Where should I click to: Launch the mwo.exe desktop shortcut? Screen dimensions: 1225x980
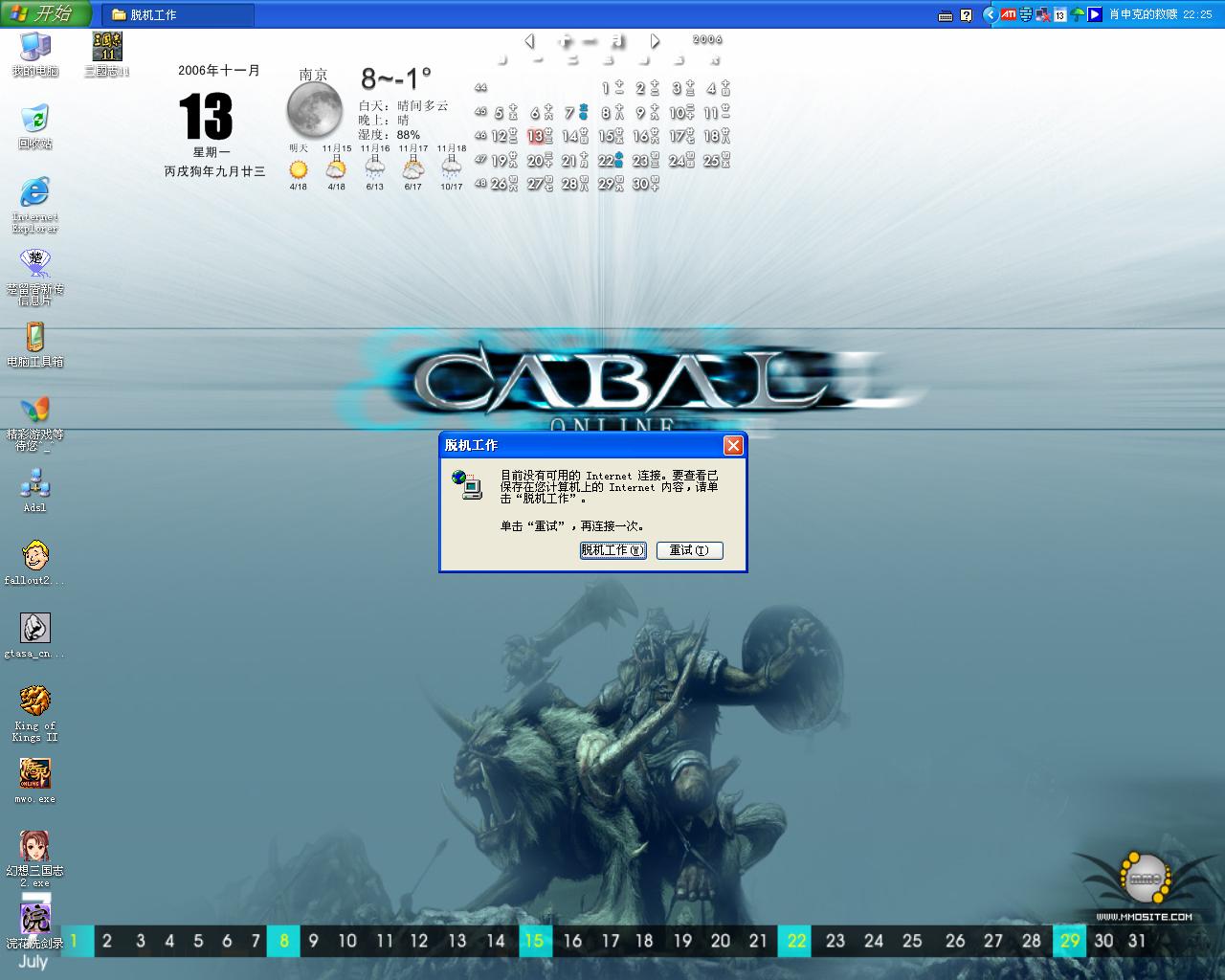pyautogui.click(x=35, y=781)
